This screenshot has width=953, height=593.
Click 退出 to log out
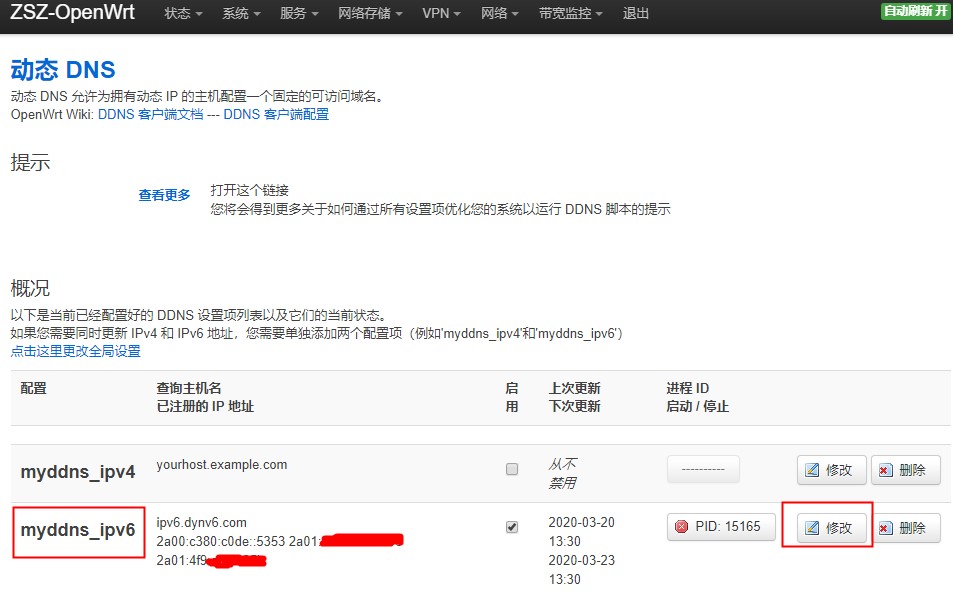(636, 14)
